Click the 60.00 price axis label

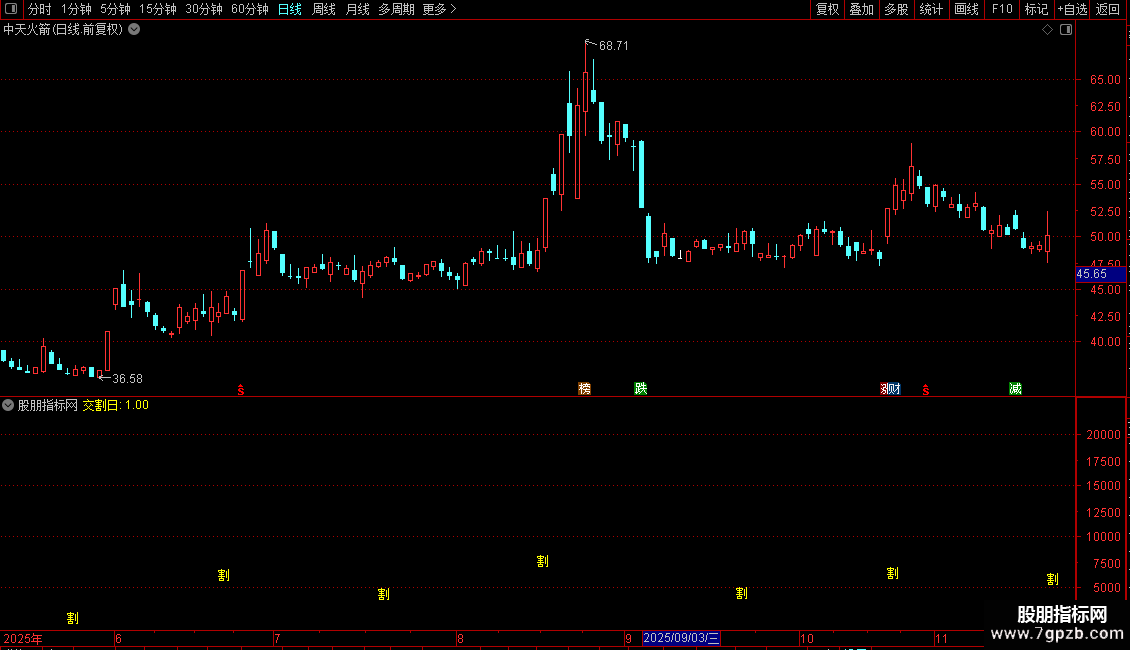coord(1105,132)
